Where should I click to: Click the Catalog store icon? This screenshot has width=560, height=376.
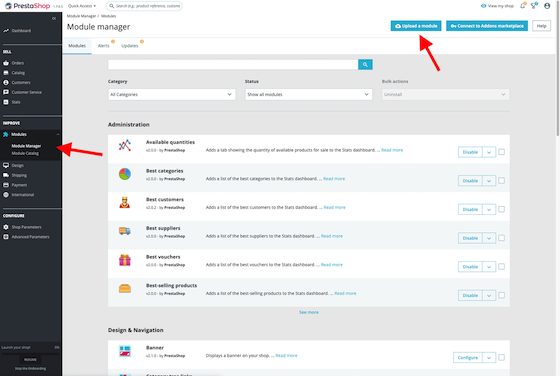pos(6,73)
